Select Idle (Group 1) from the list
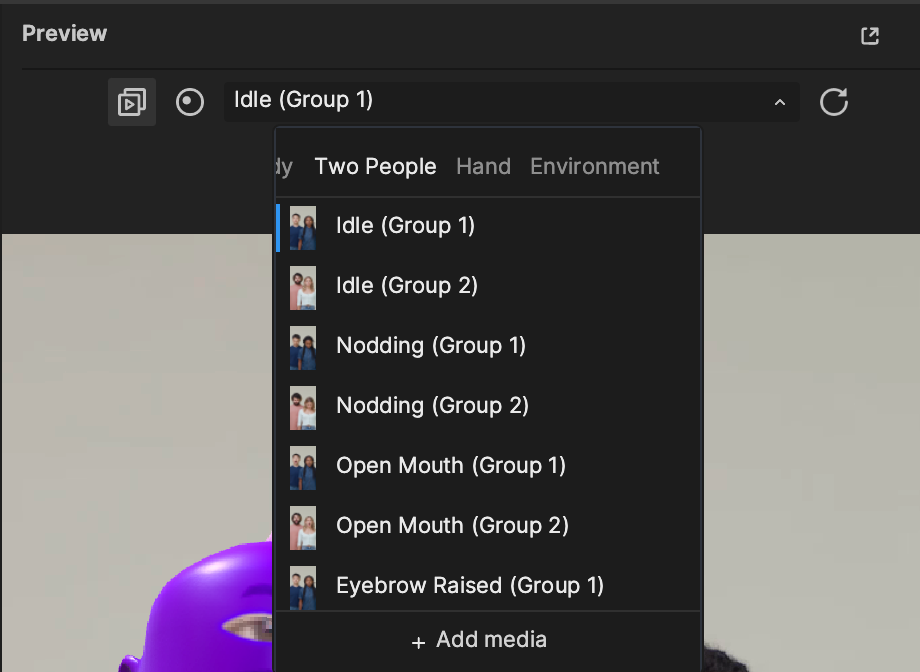Image resolution: width=920 pixels, height=672 pixels. [488, 228]
